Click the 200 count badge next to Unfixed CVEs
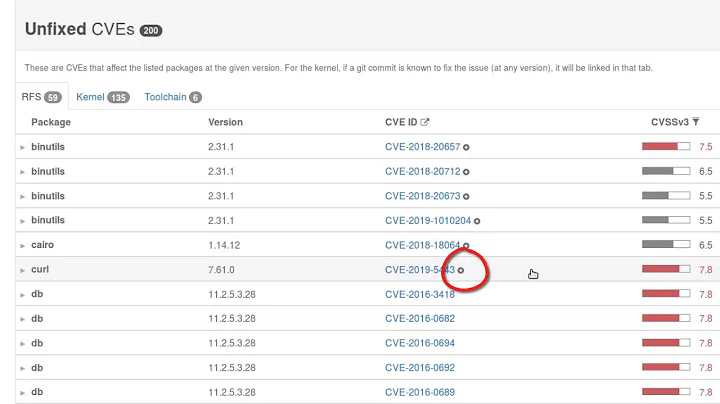720x404 pixels. (x=151, y=31)
